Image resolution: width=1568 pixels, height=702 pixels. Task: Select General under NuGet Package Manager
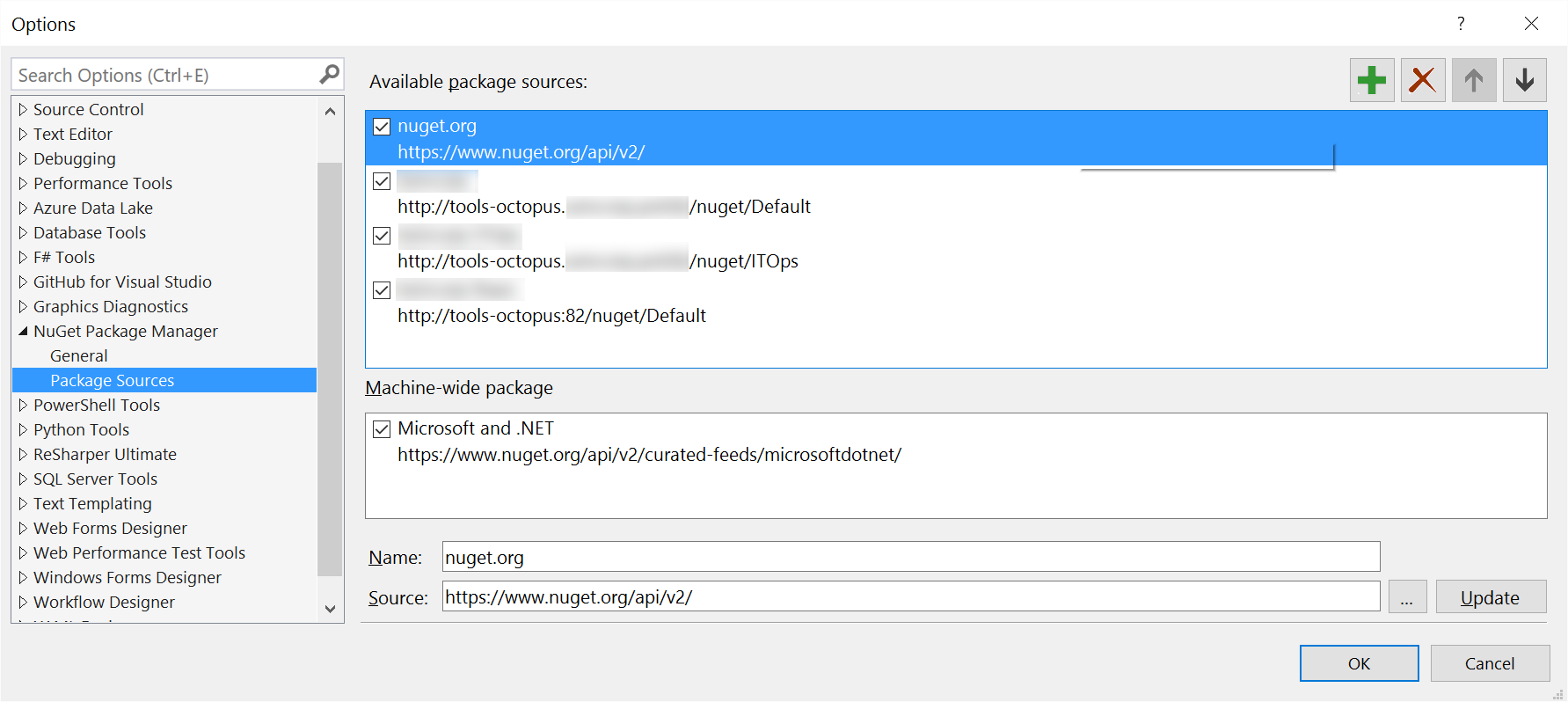79,356
